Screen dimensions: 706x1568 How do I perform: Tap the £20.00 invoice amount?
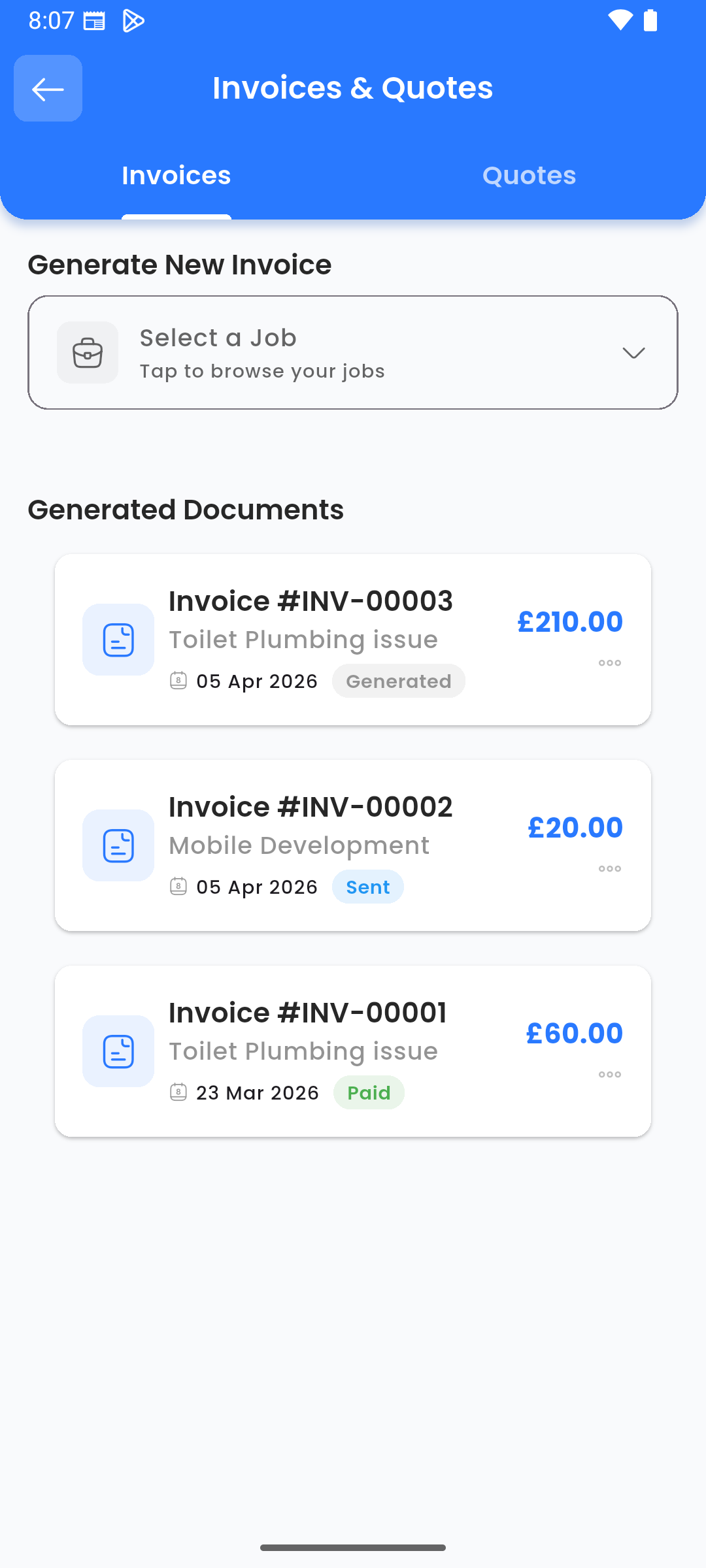tap(575, 828)
